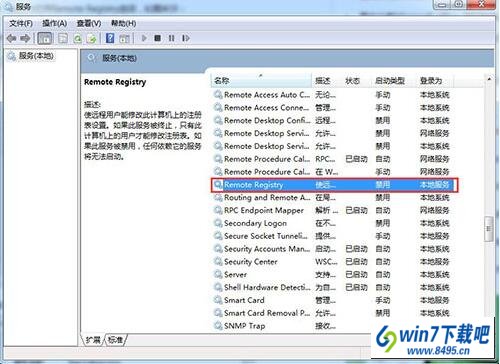The width and height of the screenshot is (500, 364).
Task: Select 服务(本地) in the left tree
Action: 36,56
